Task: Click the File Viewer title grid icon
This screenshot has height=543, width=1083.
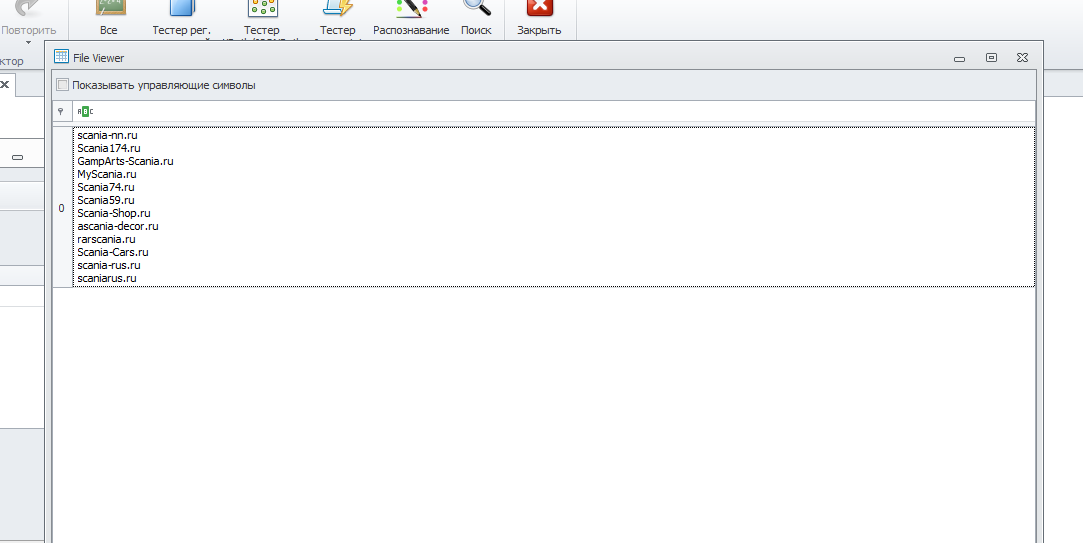Action: 61,57
